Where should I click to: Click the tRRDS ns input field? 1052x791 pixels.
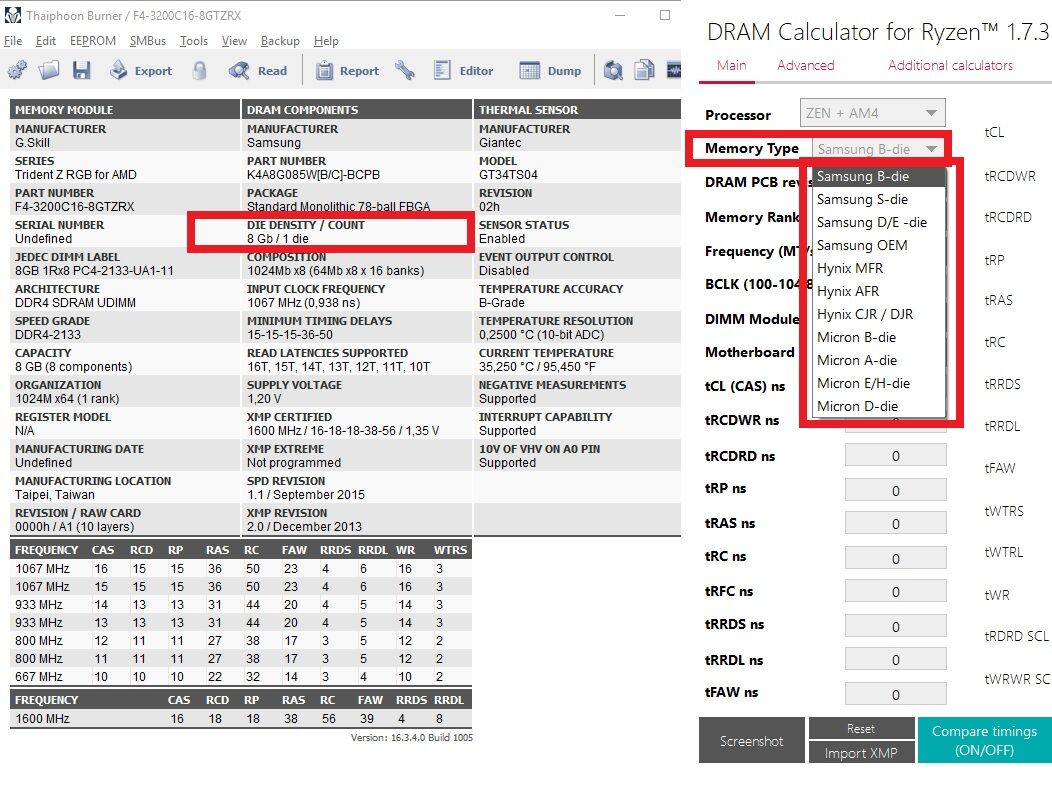click(896, 626)
